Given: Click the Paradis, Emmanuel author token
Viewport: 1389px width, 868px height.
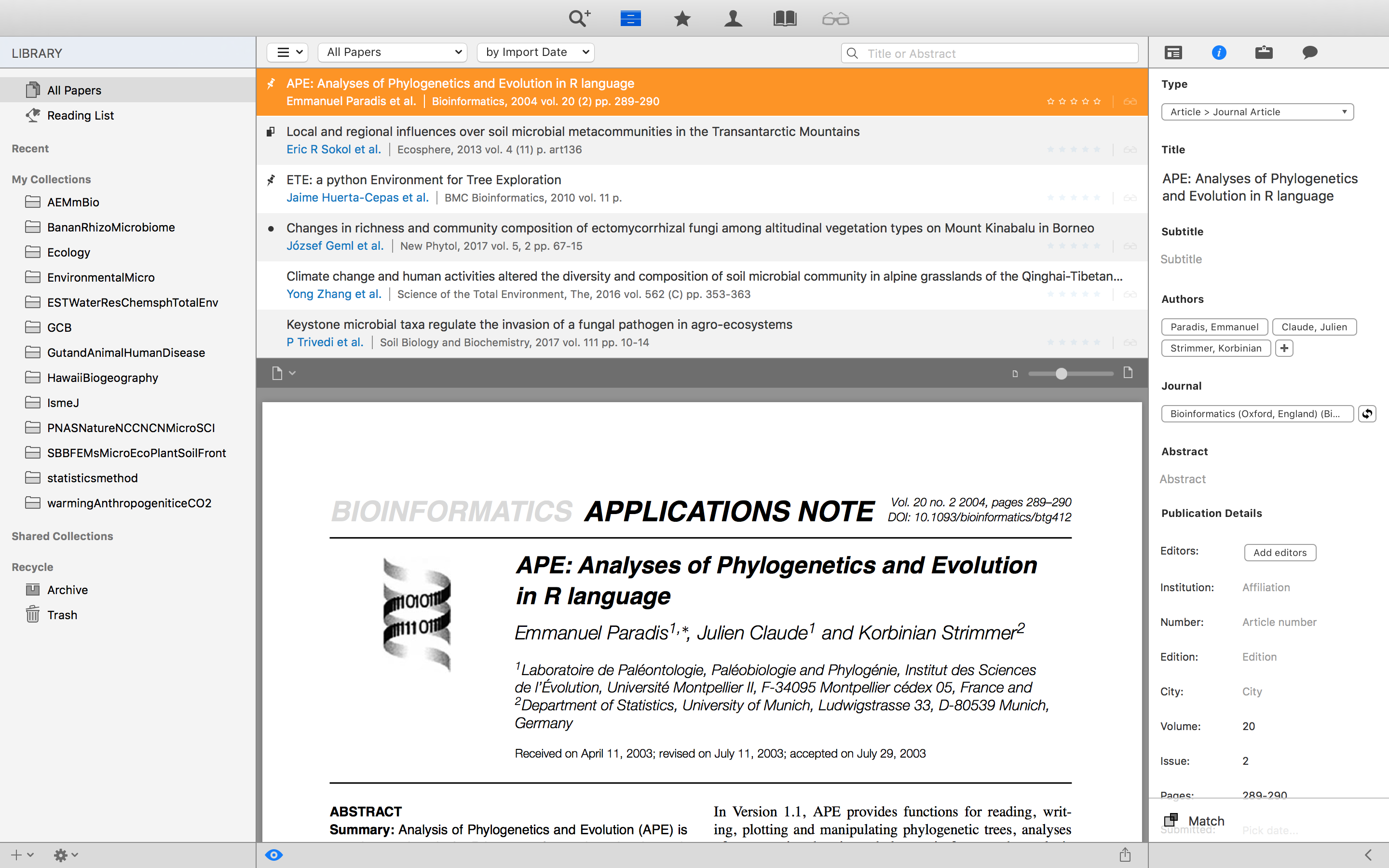Looking at the screenshot, I should pyautogui.click(x=1214, y=326).
